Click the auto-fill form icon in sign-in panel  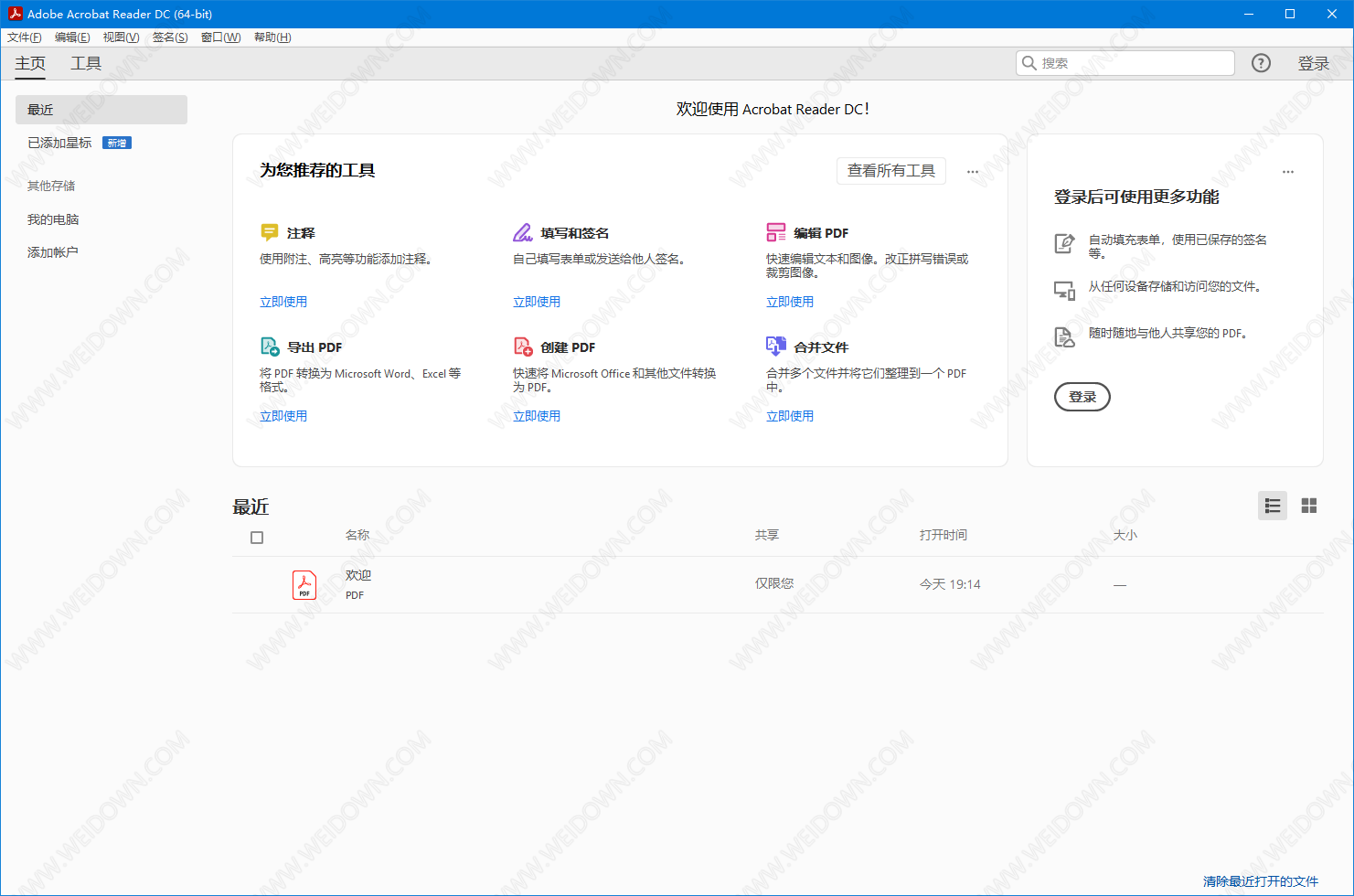pos(1064,243)
